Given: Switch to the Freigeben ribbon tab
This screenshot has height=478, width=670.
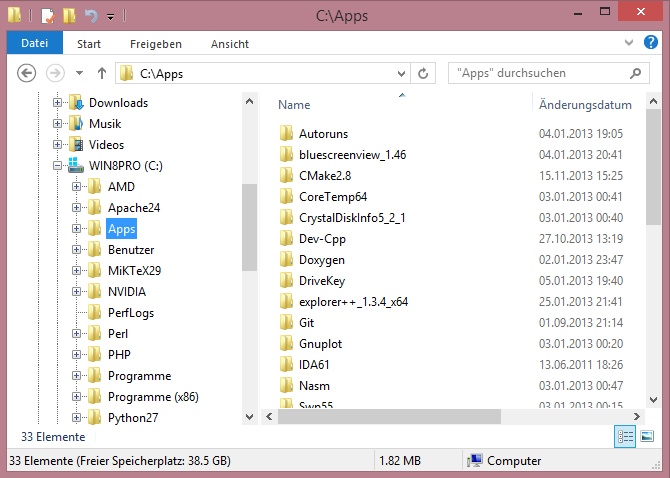Looking at the screenshot, I should (x=156, y=44).
